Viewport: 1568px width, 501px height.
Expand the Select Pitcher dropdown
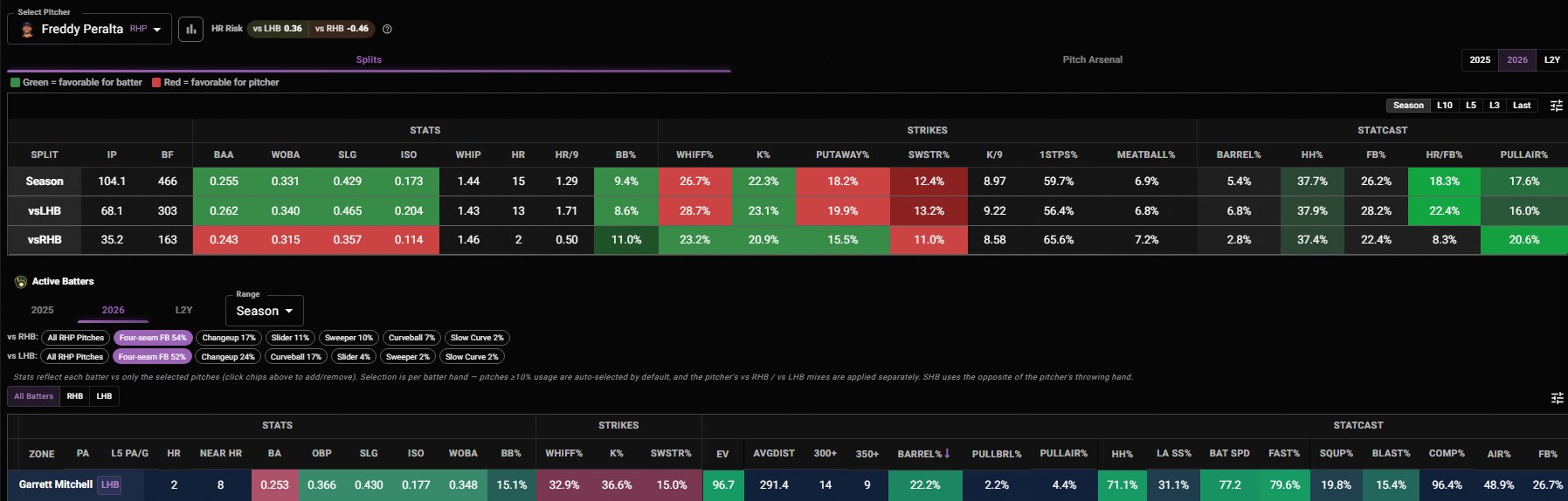(89, 30)
